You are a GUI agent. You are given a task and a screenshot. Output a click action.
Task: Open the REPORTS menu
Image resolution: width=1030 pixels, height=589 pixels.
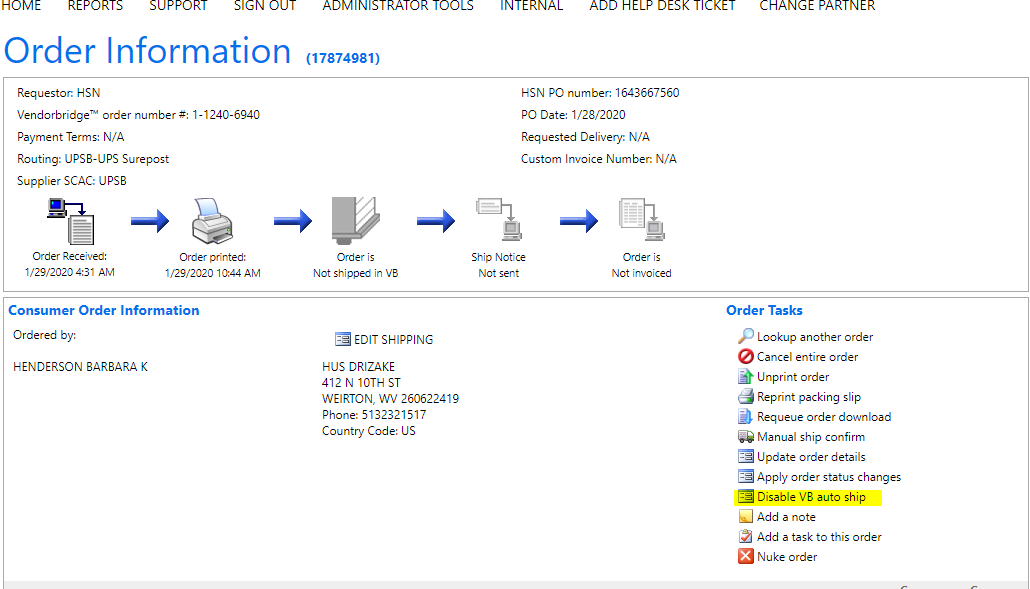tap(95, 5)
